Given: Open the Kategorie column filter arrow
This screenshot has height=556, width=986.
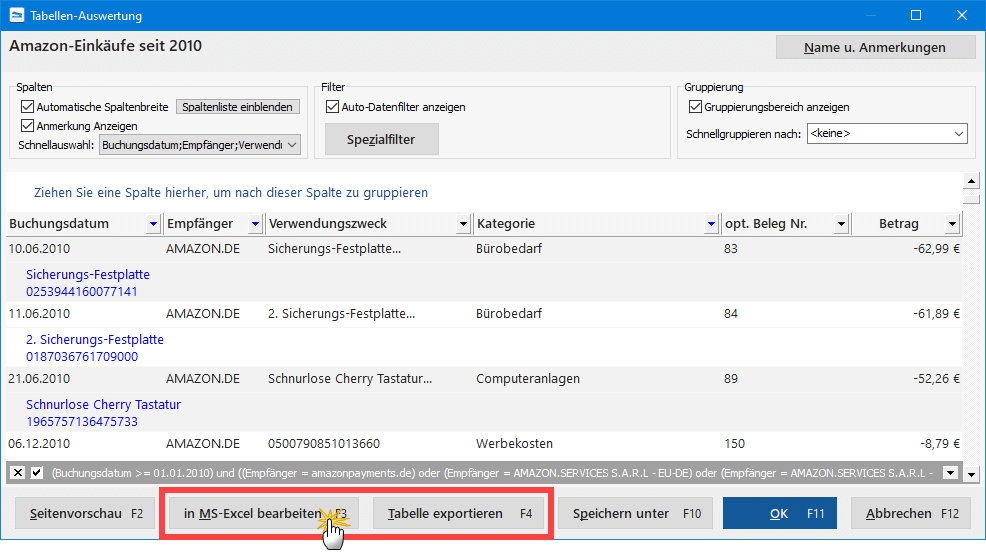Looking at the screenshot, I should click(711, 223).
